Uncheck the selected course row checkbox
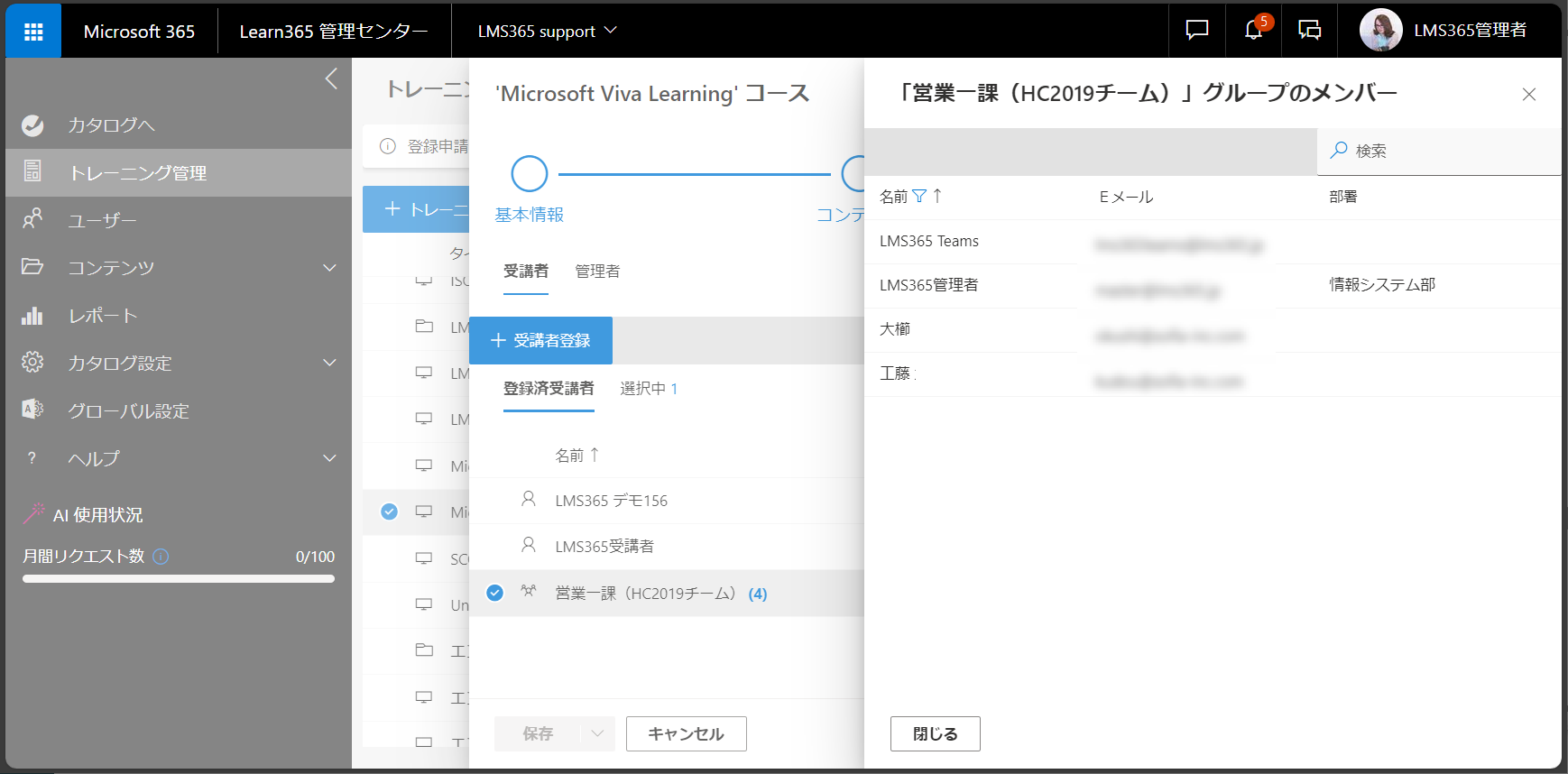 pos(389,511)
